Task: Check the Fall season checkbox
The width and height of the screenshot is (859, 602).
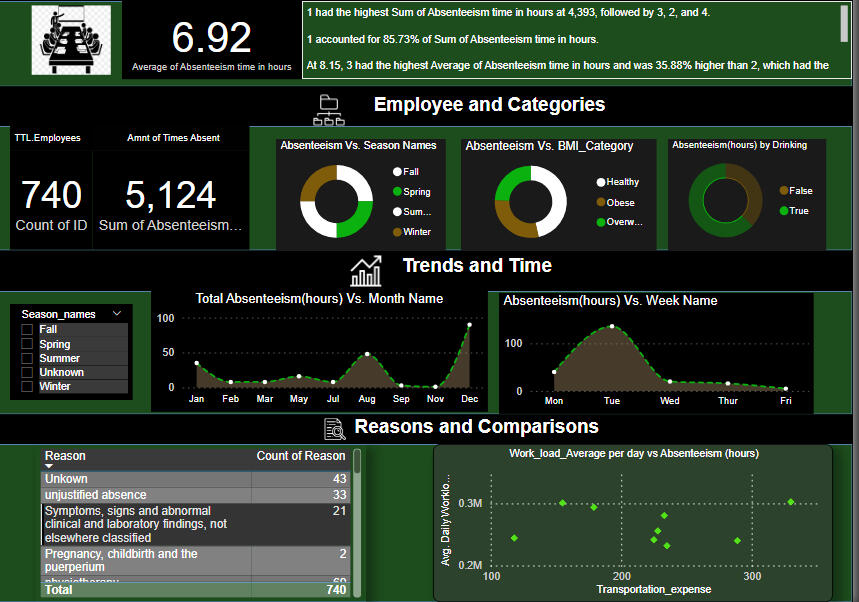Action: click(x=27, y=330)
